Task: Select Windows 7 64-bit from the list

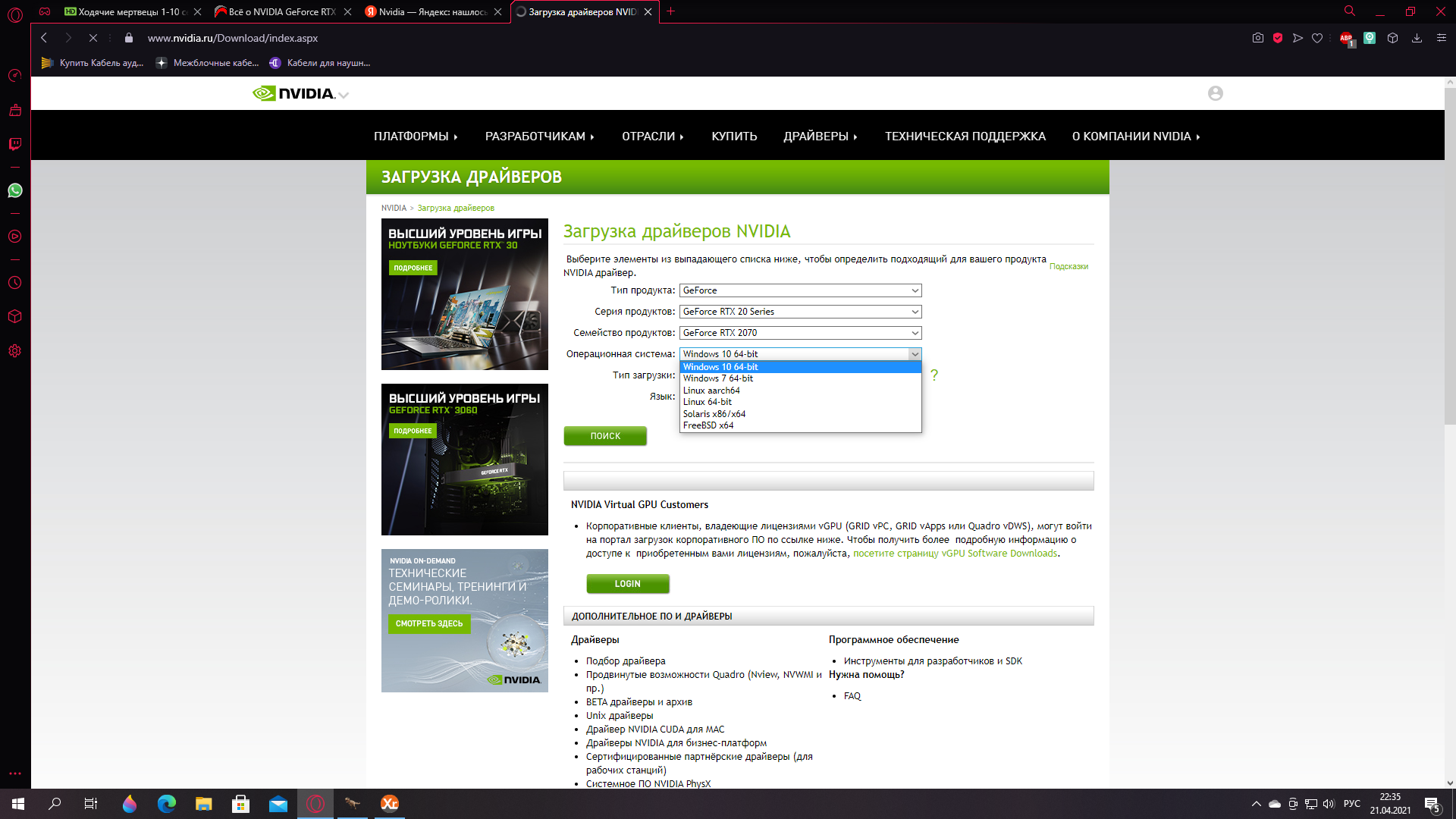Action: click(x=801, y=378)
